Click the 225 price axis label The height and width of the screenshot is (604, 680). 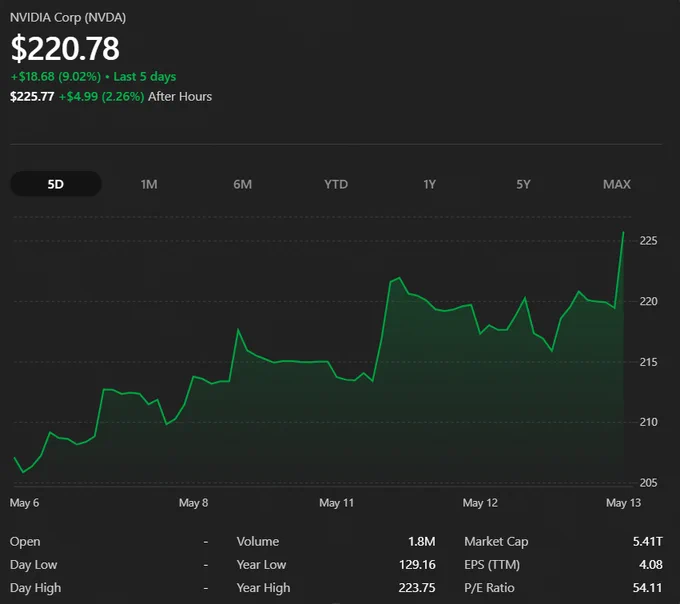pyautogui.click(x=648, y=241)
